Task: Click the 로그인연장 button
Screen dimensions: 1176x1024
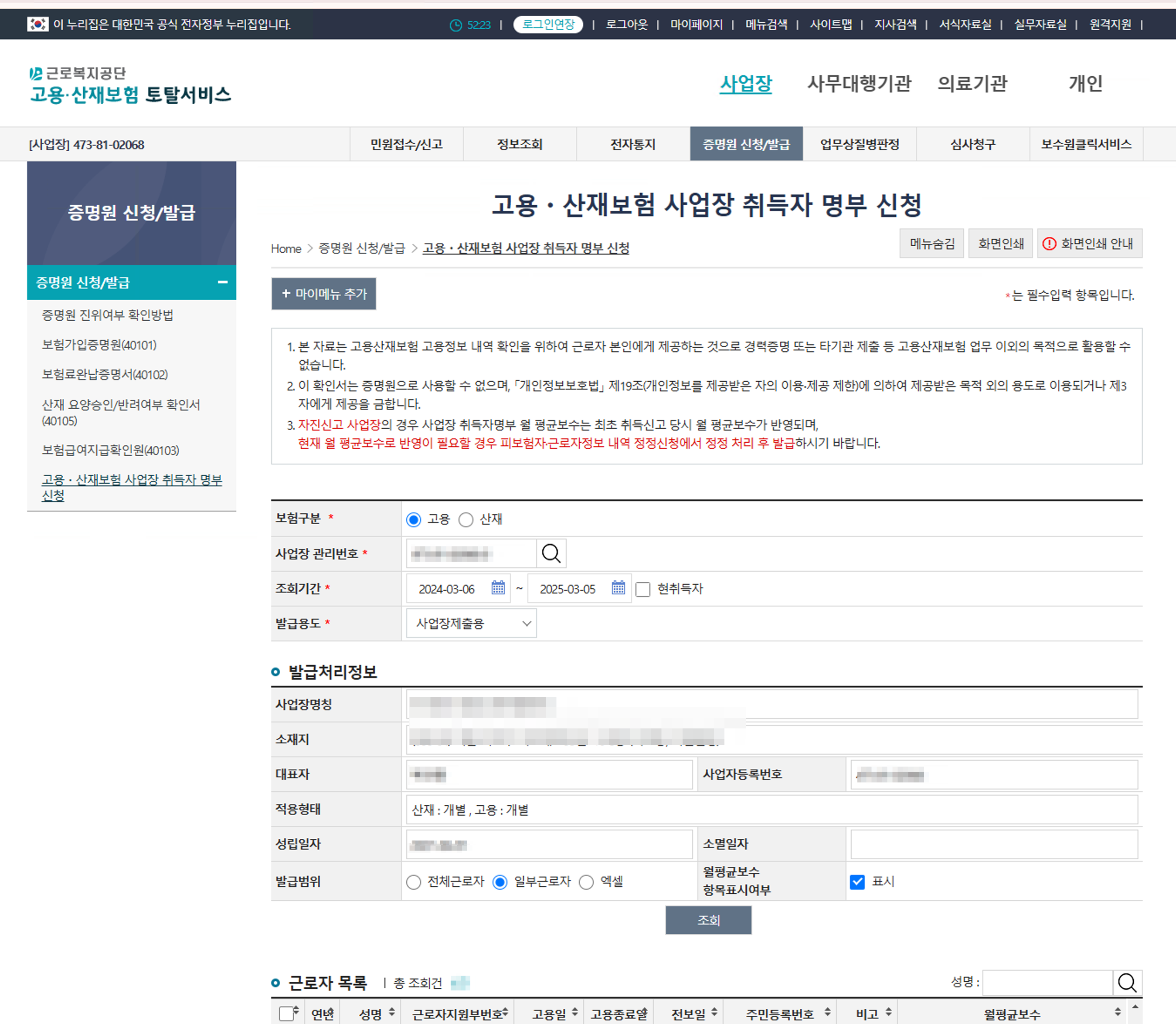Action: pos(548,24)
